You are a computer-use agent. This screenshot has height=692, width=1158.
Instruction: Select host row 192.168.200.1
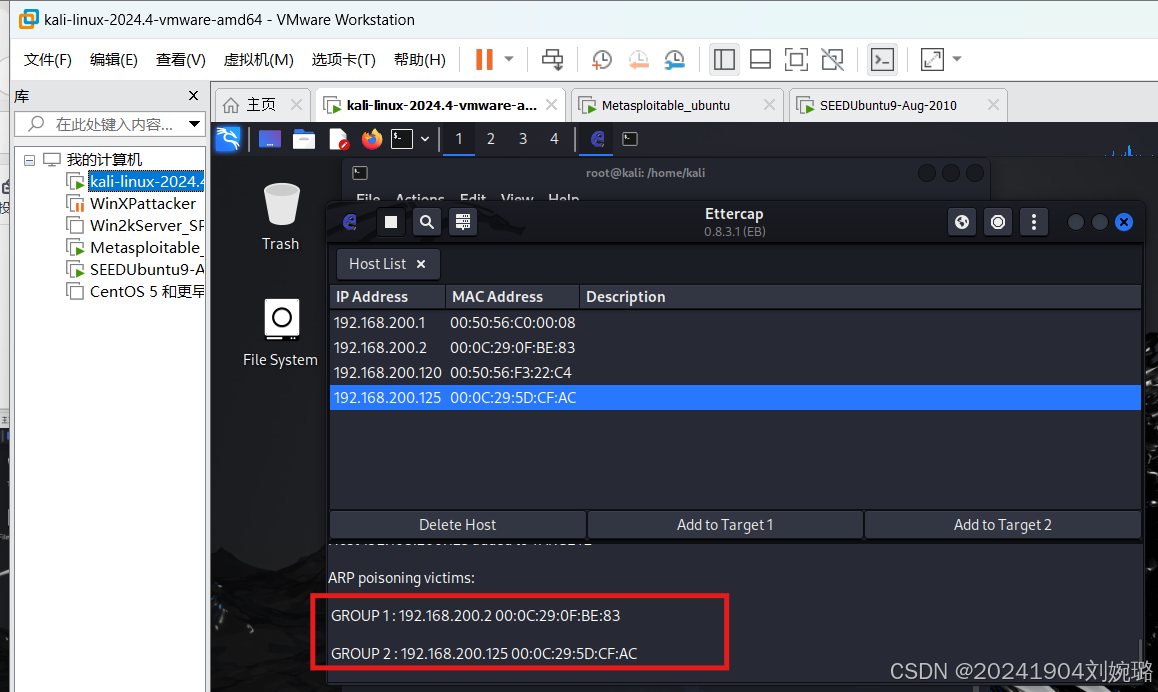point(735,323)
